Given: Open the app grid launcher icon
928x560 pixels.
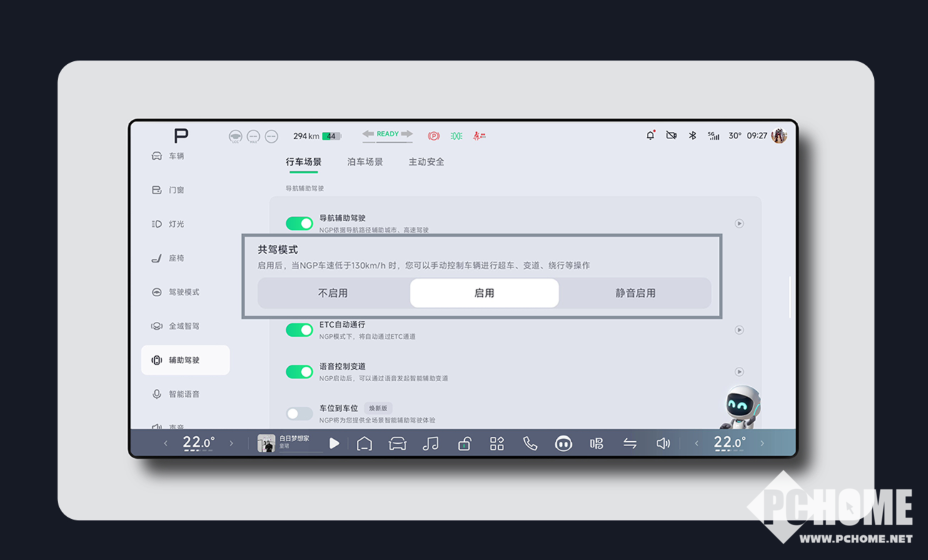Looking at the screenshot, I should [497, 443].
